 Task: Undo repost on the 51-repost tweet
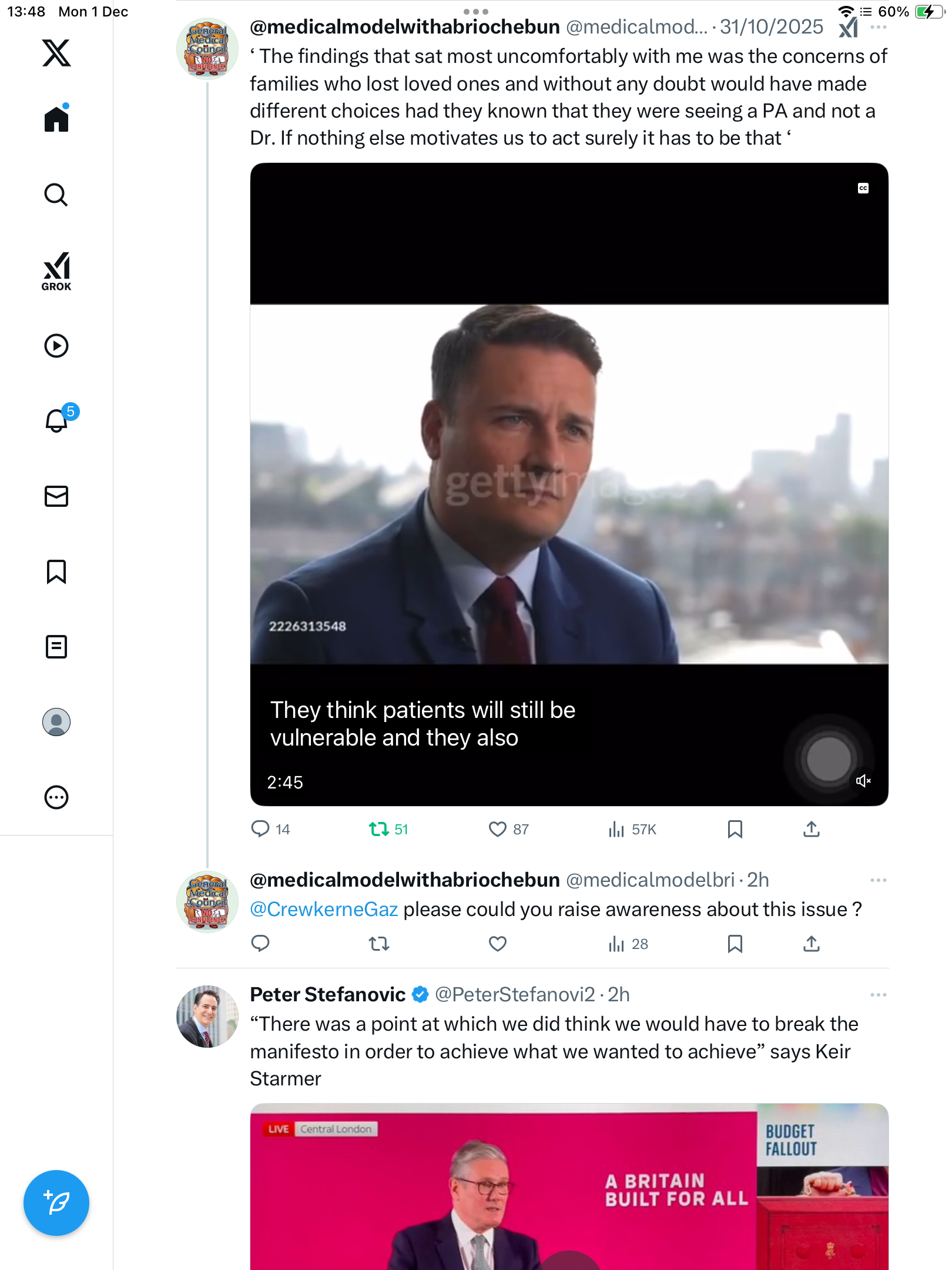click(379, 829)
